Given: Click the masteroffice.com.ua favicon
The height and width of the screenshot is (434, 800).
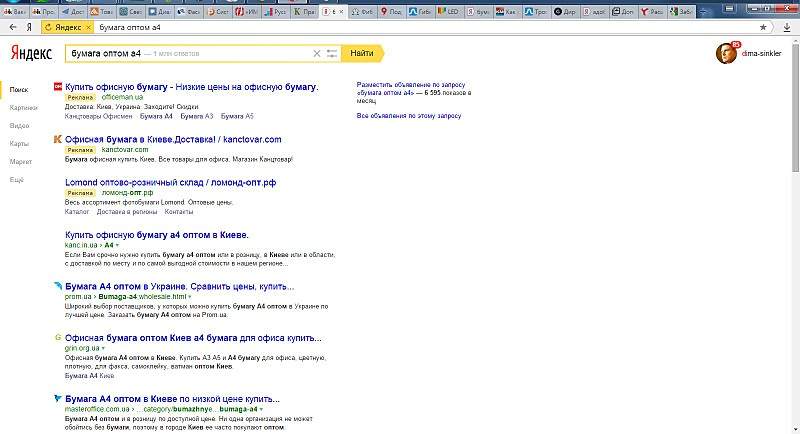Looking at the screenshot, I should click(58, 398).
